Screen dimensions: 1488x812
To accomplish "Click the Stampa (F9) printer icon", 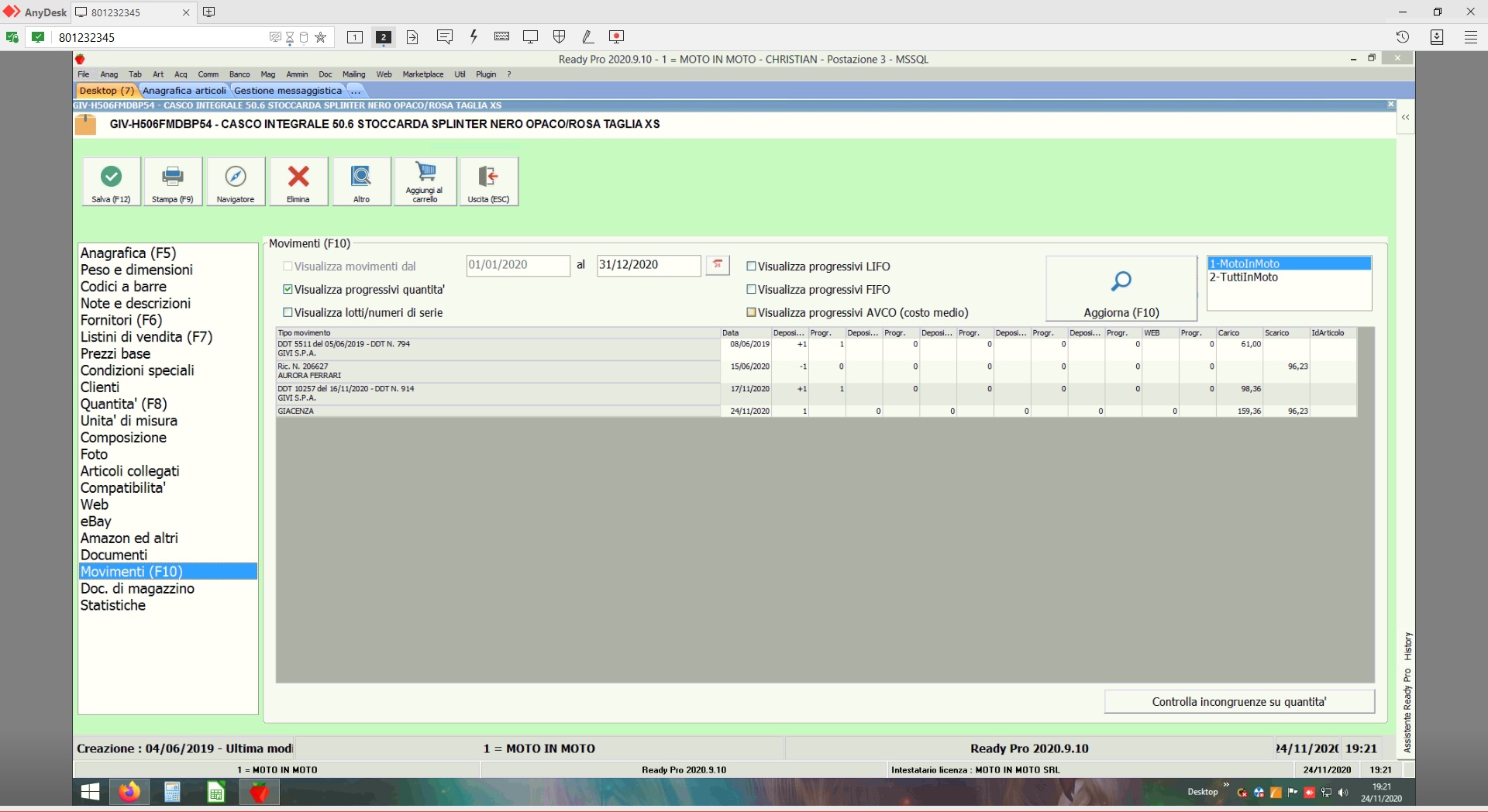I will click(172, 181).
